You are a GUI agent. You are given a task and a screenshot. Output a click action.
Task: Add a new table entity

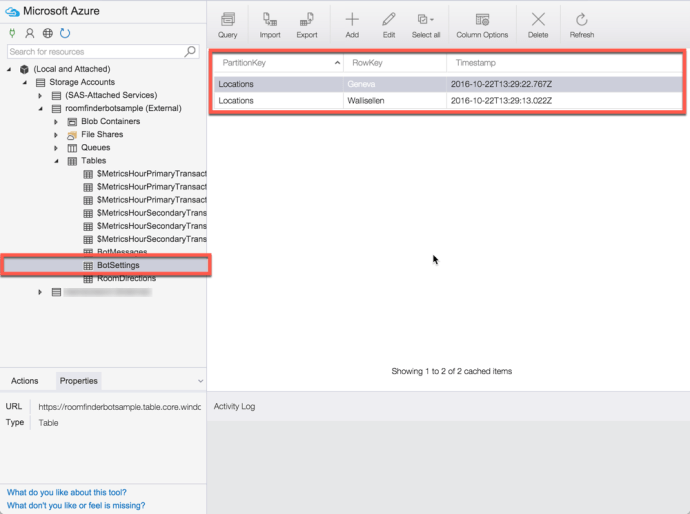click(352, 25)
